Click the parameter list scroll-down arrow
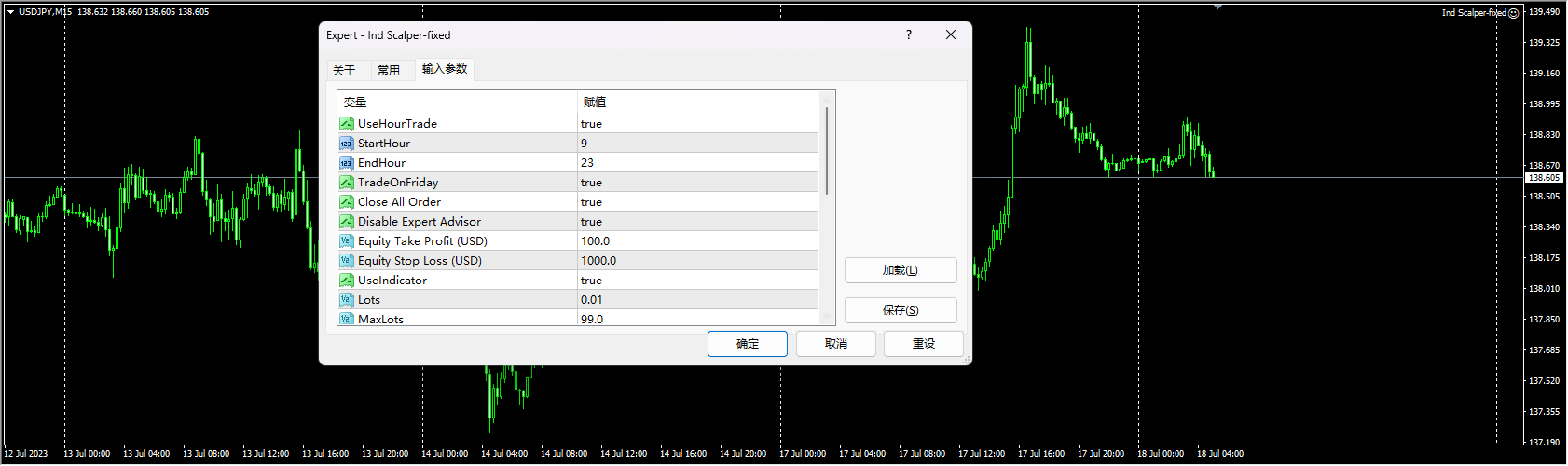1568x466 pixels. click(826, 318)
